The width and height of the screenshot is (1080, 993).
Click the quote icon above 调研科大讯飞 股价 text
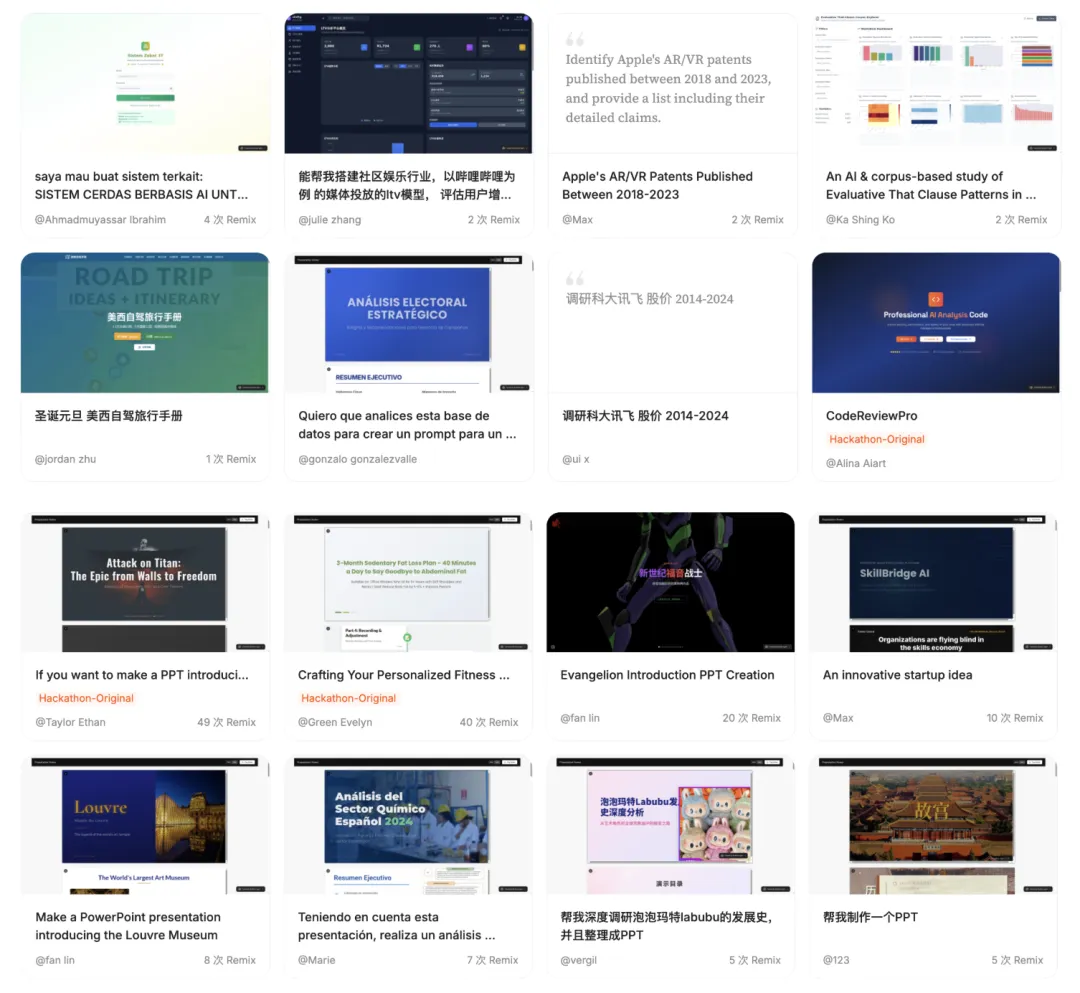575,279
